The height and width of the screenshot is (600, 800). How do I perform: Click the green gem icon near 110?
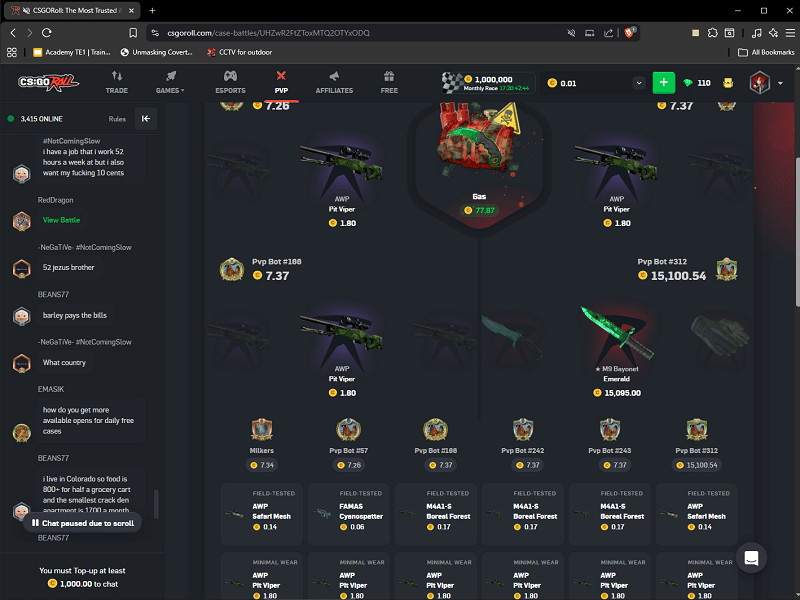[x=687, y=83]
